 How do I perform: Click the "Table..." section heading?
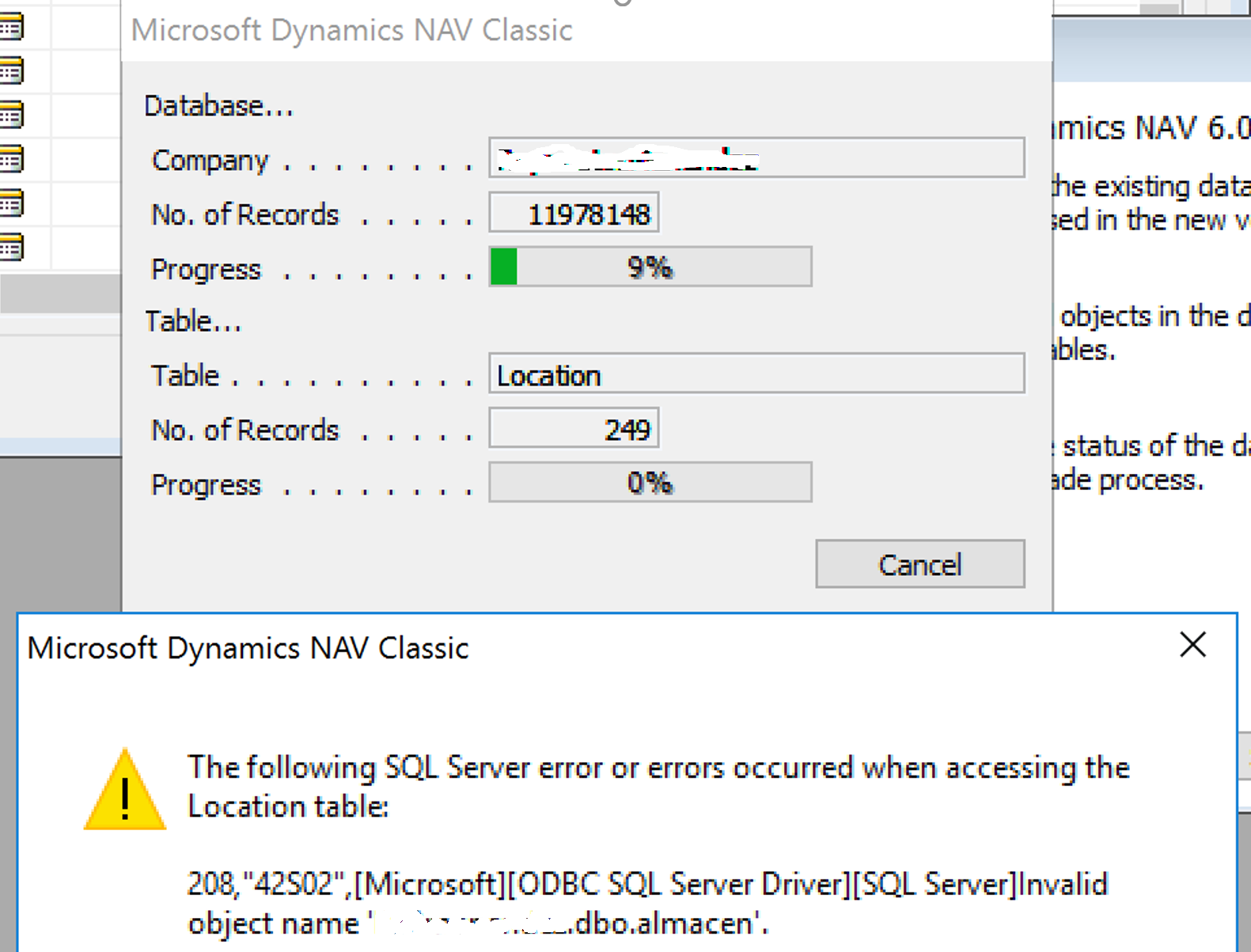pos(193,321)
